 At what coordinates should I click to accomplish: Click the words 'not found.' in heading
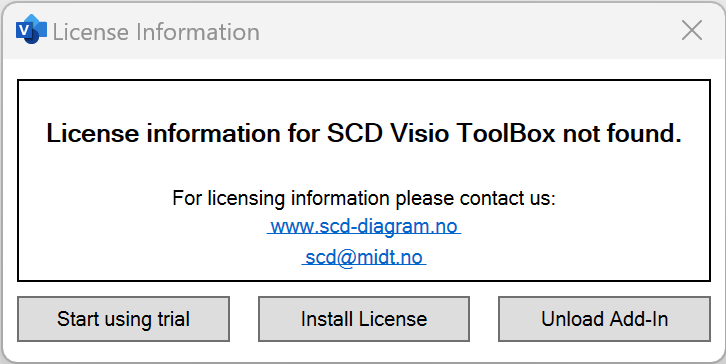622,134
